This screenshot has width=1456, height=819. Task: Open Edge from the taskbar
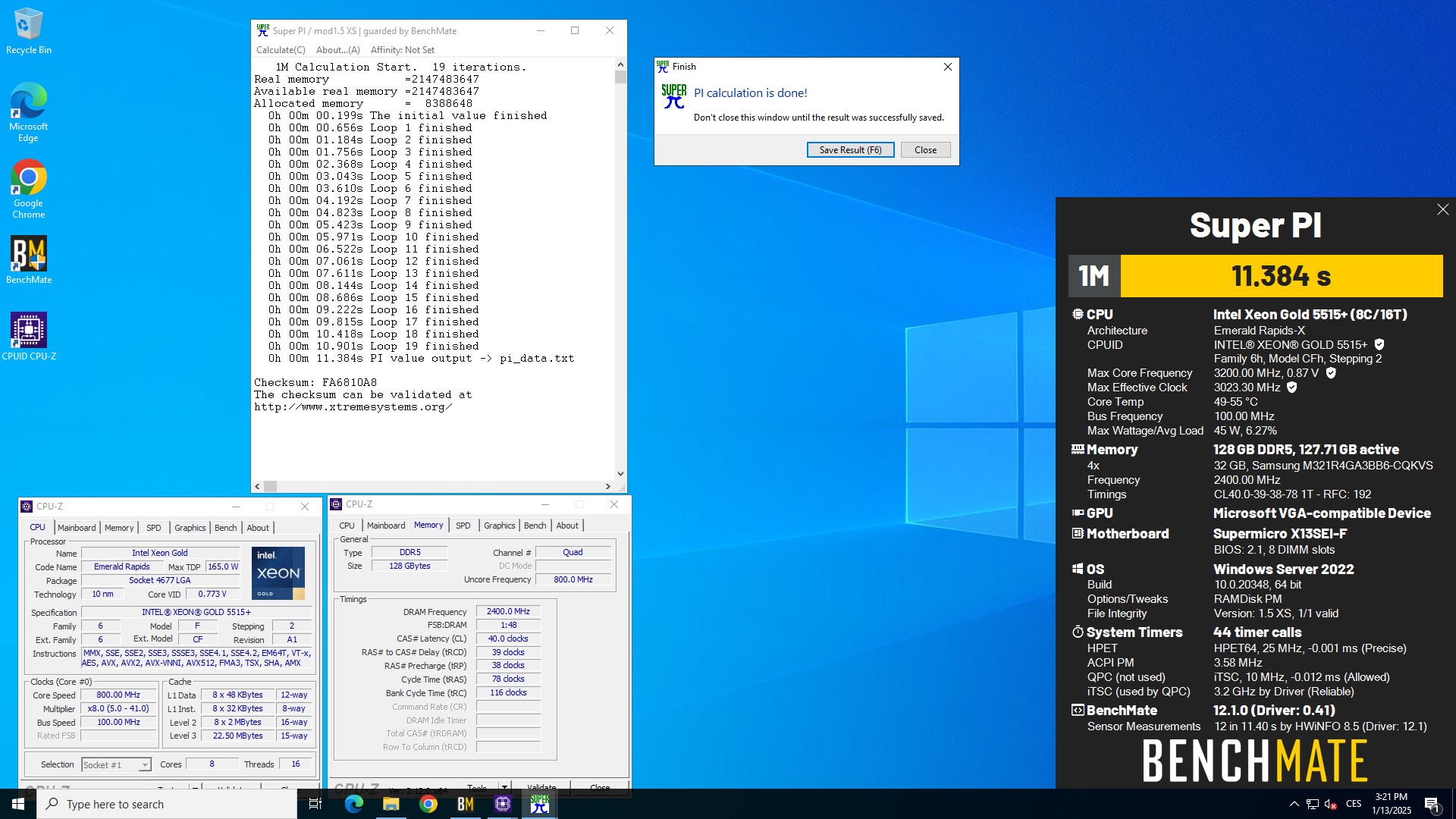[x=354, y=804]
